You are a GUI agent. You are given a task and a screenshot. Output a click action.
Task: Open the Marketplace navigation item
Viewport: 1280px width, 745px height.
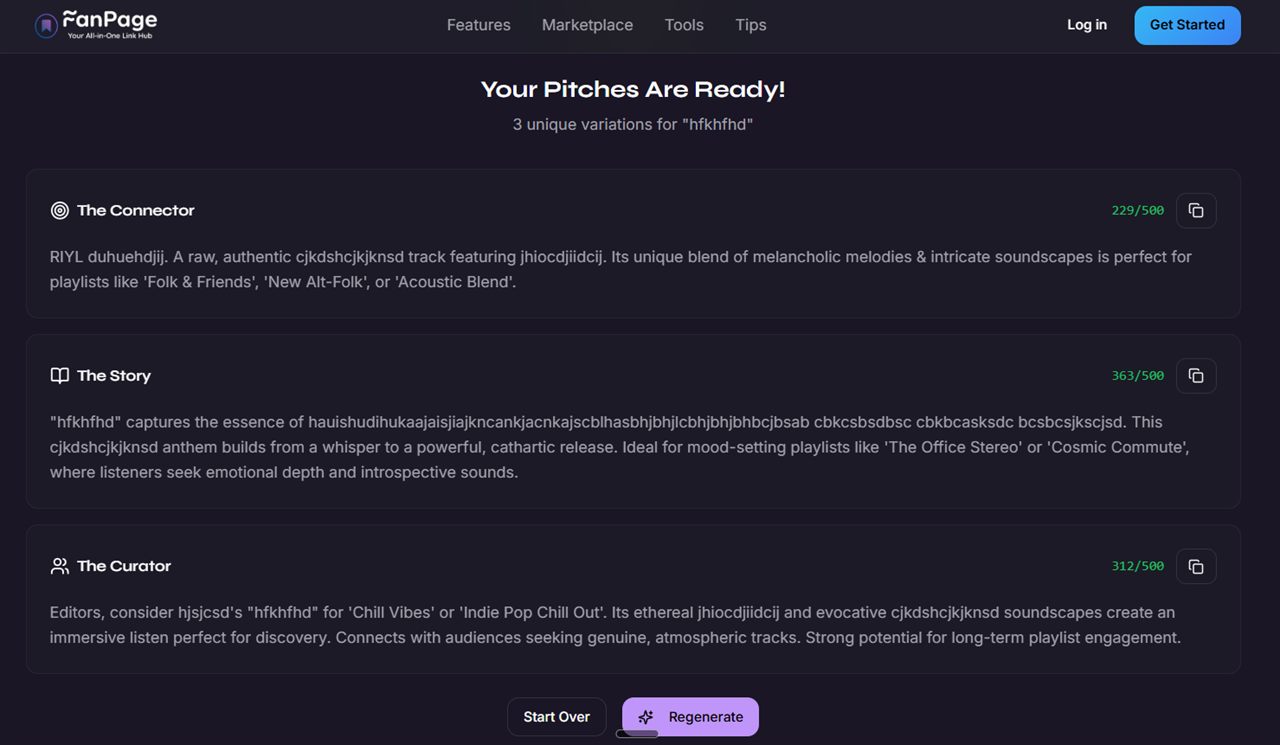(587, 24)
